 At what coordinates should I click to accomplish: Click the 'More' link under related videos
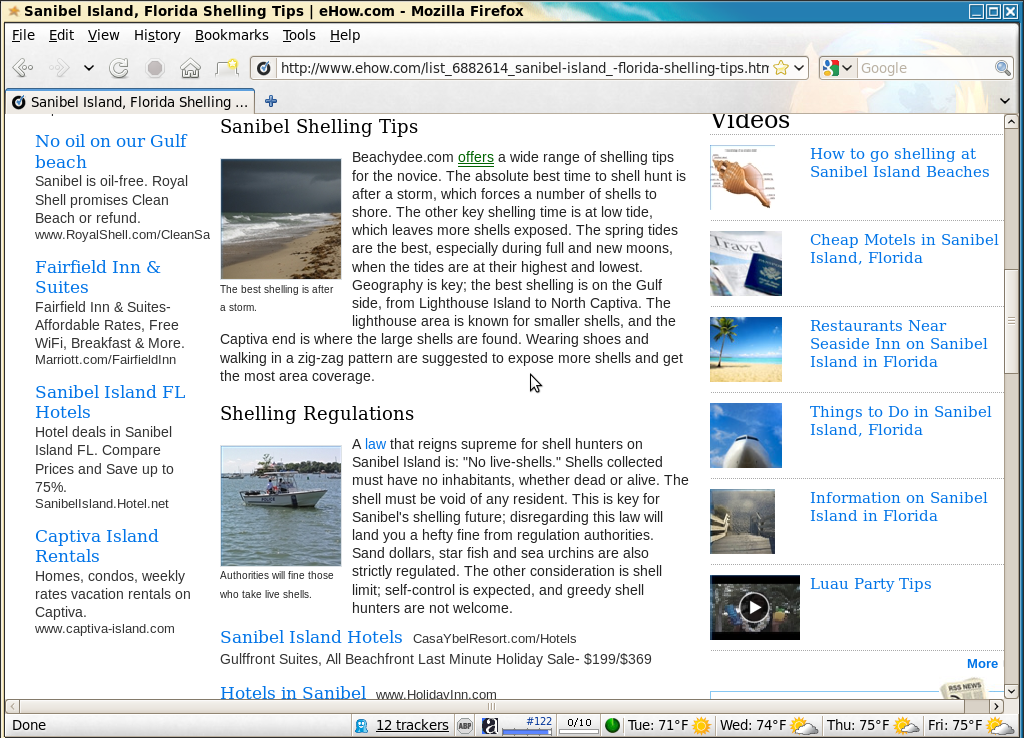(x=982, y=664)
